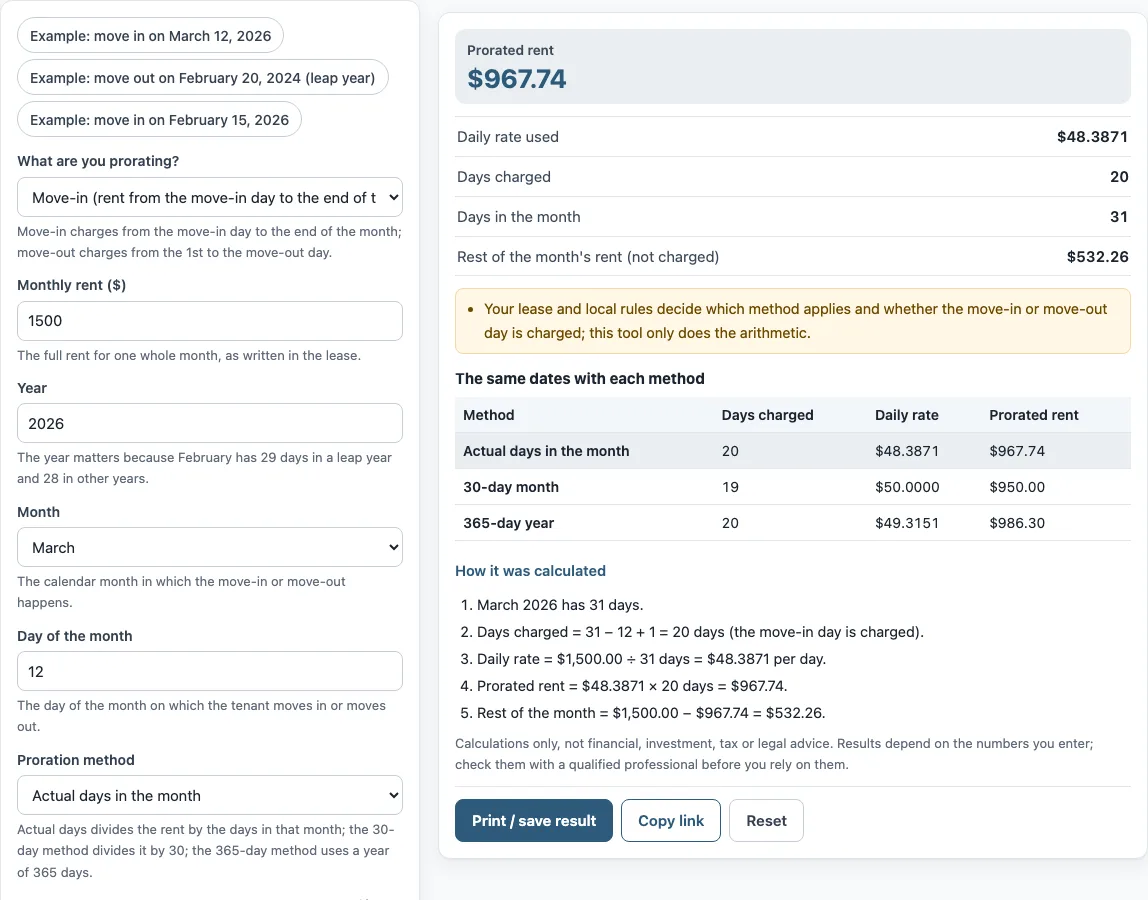Click the 'Daily rate' column header

pos(906,414)
